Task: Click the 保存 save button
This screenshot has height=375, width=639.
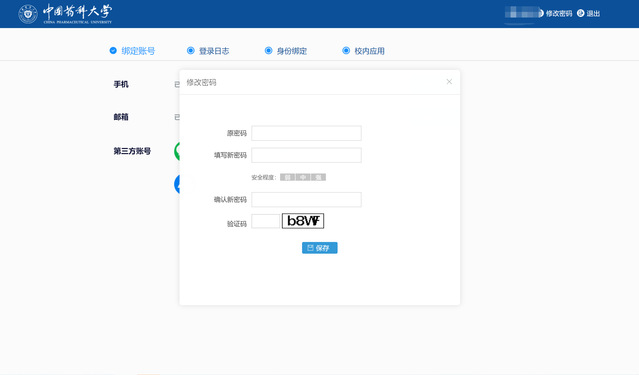Action: tap(320, 248)
